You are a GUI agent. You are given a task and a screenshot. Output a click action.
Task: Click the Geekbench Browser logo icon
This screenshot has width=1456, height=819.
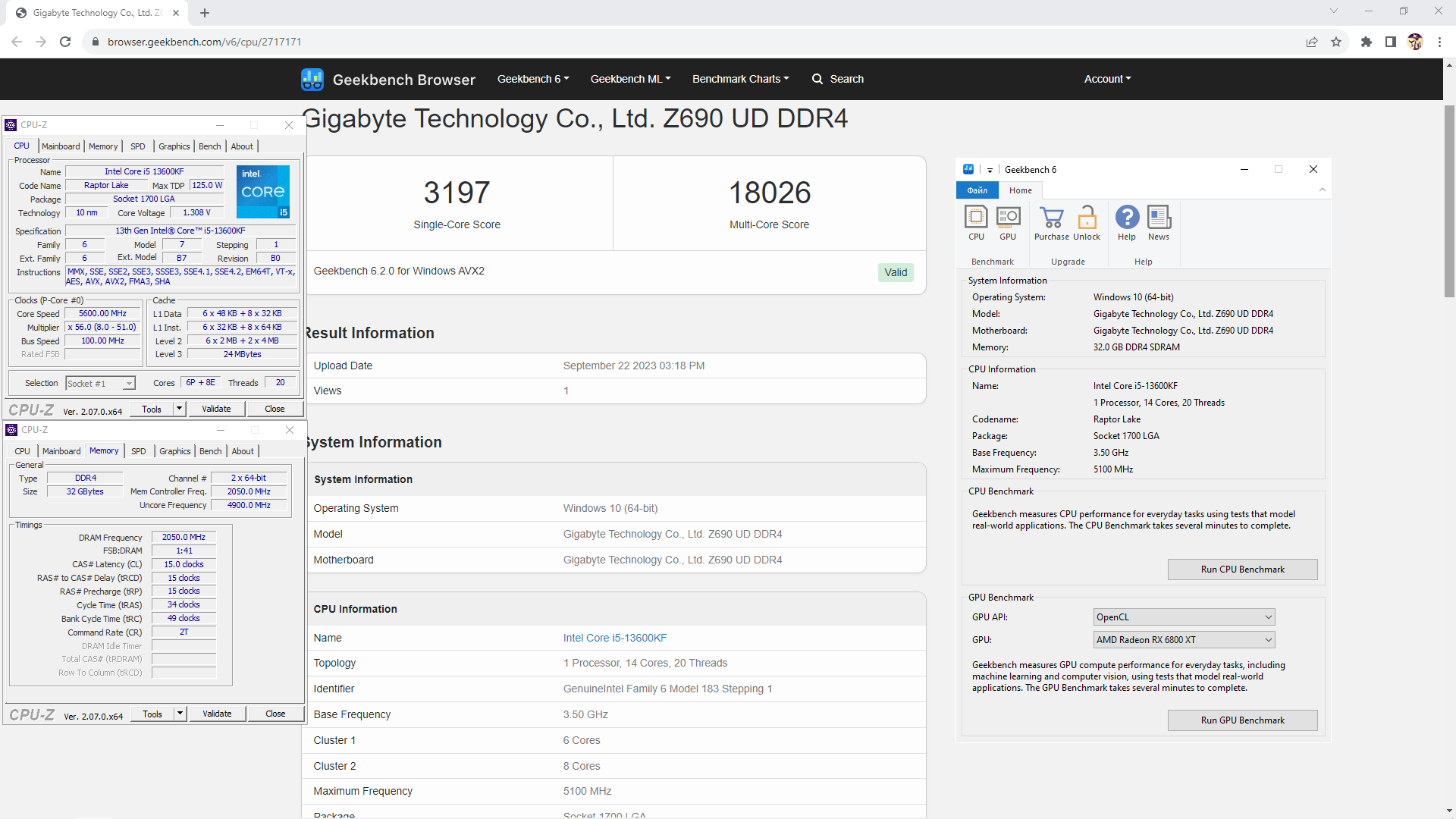tap(312, 80)
